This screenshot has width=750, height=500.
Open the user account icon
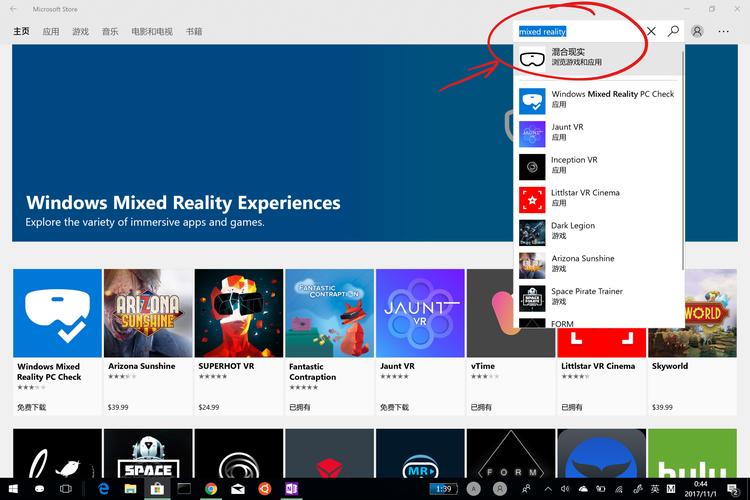(697, 32)
